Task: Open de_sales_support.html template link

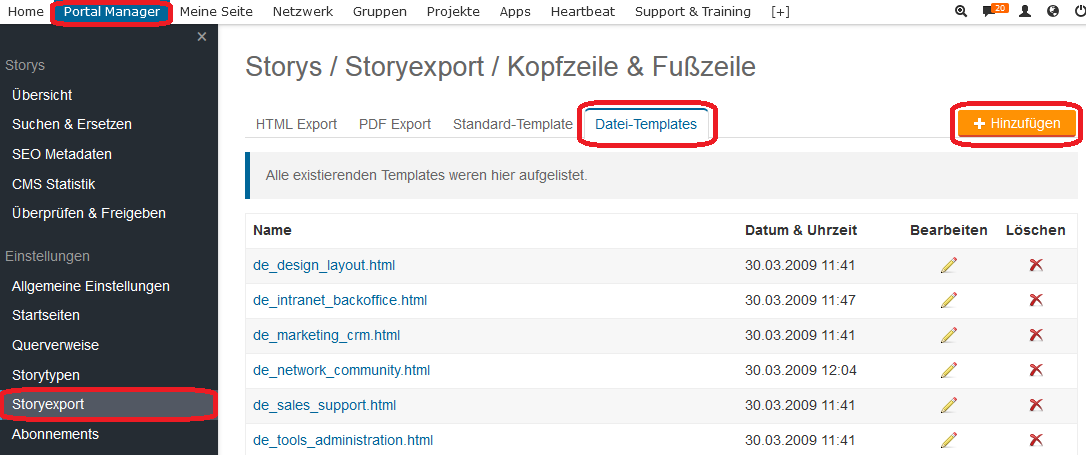Action: pos(325,405)
